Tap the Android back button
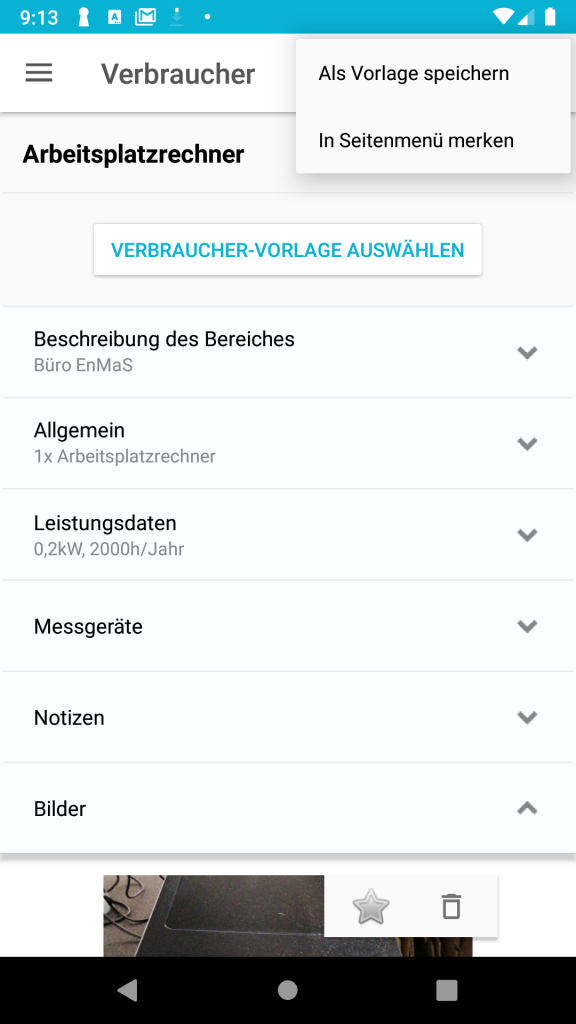 point(127,990)
